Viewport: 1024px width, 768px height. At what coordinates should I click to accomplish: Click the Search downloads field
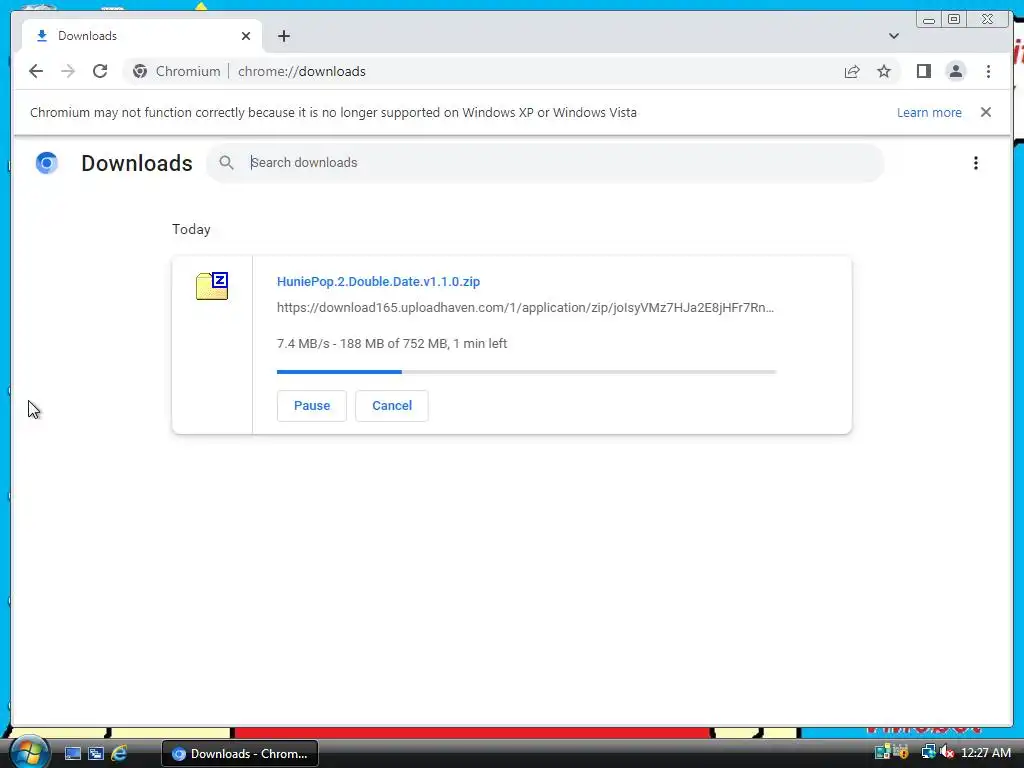[545, 163]
